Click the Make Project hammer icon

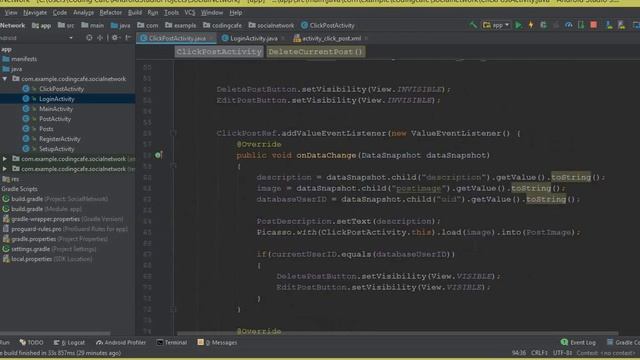[473, 25]
